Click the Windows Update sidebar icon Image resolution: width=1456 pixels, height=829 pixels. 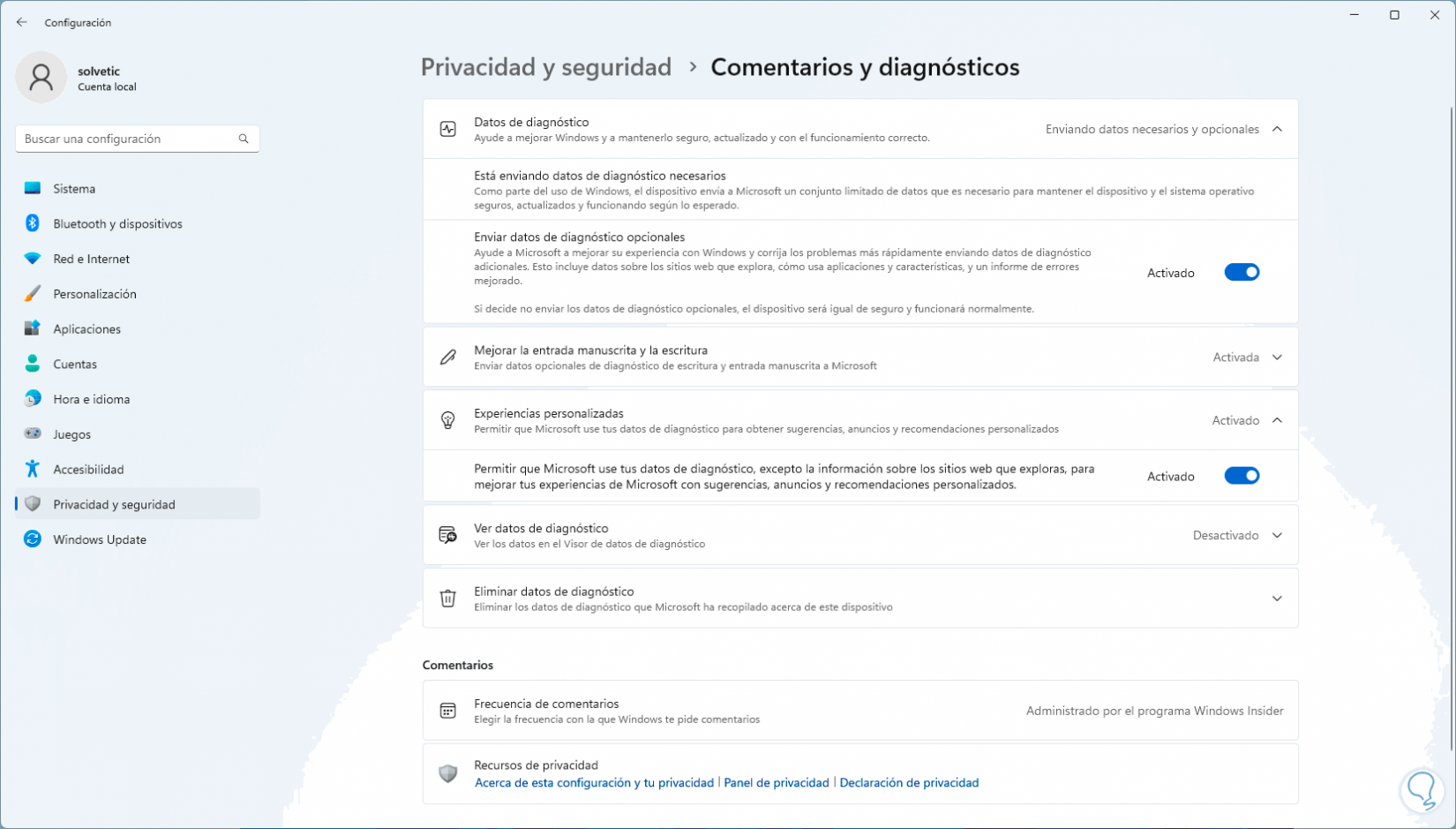click(x=33, y=539)
